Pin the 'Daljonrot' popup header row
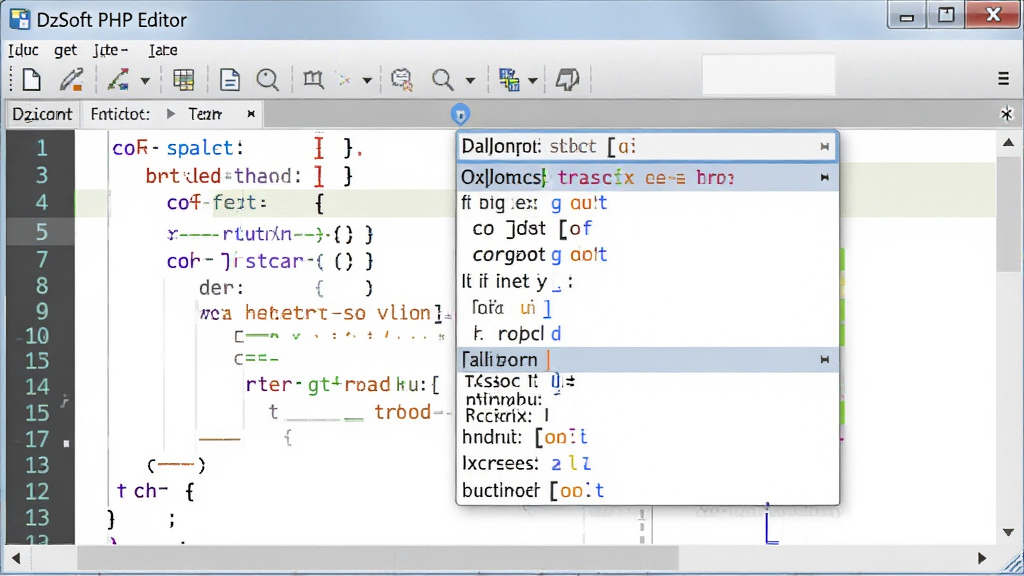The height and width of the screenshot is (576, 1024). coord(825,146)
